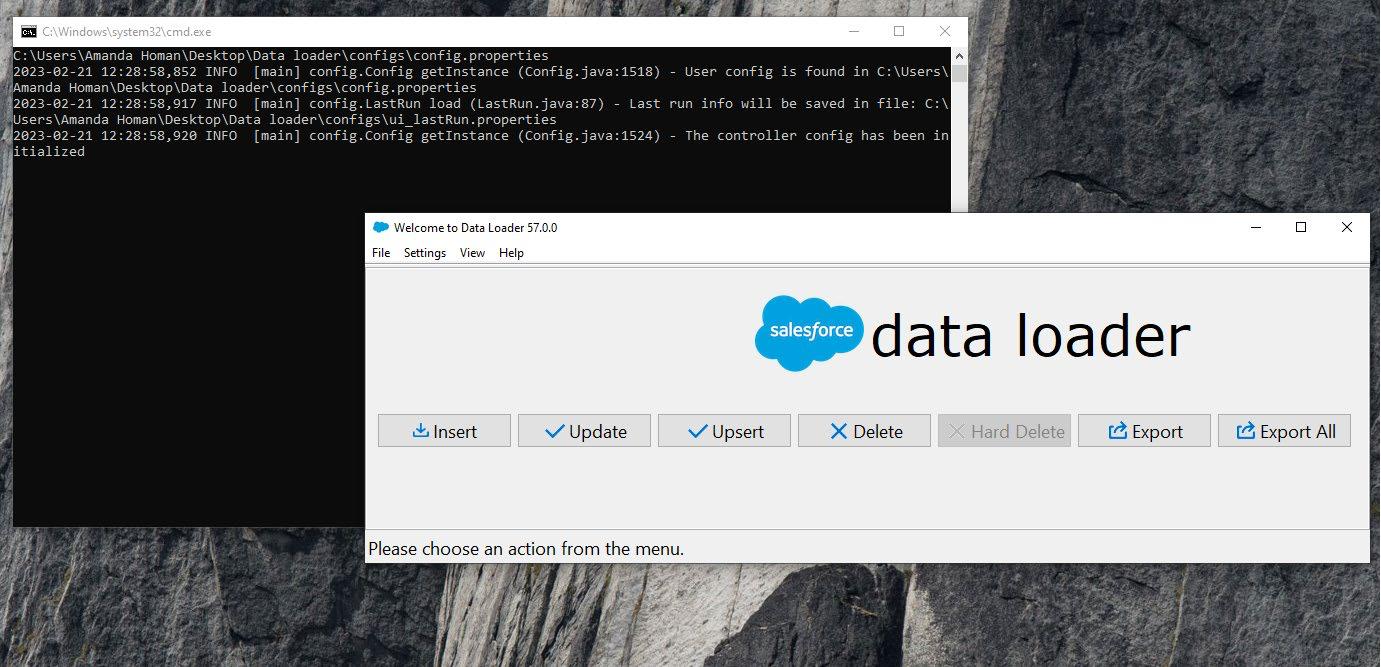The width and height of the screenshot is (1381, 667).
Task: Maximize the Data Loader window
Action: 1301,228
